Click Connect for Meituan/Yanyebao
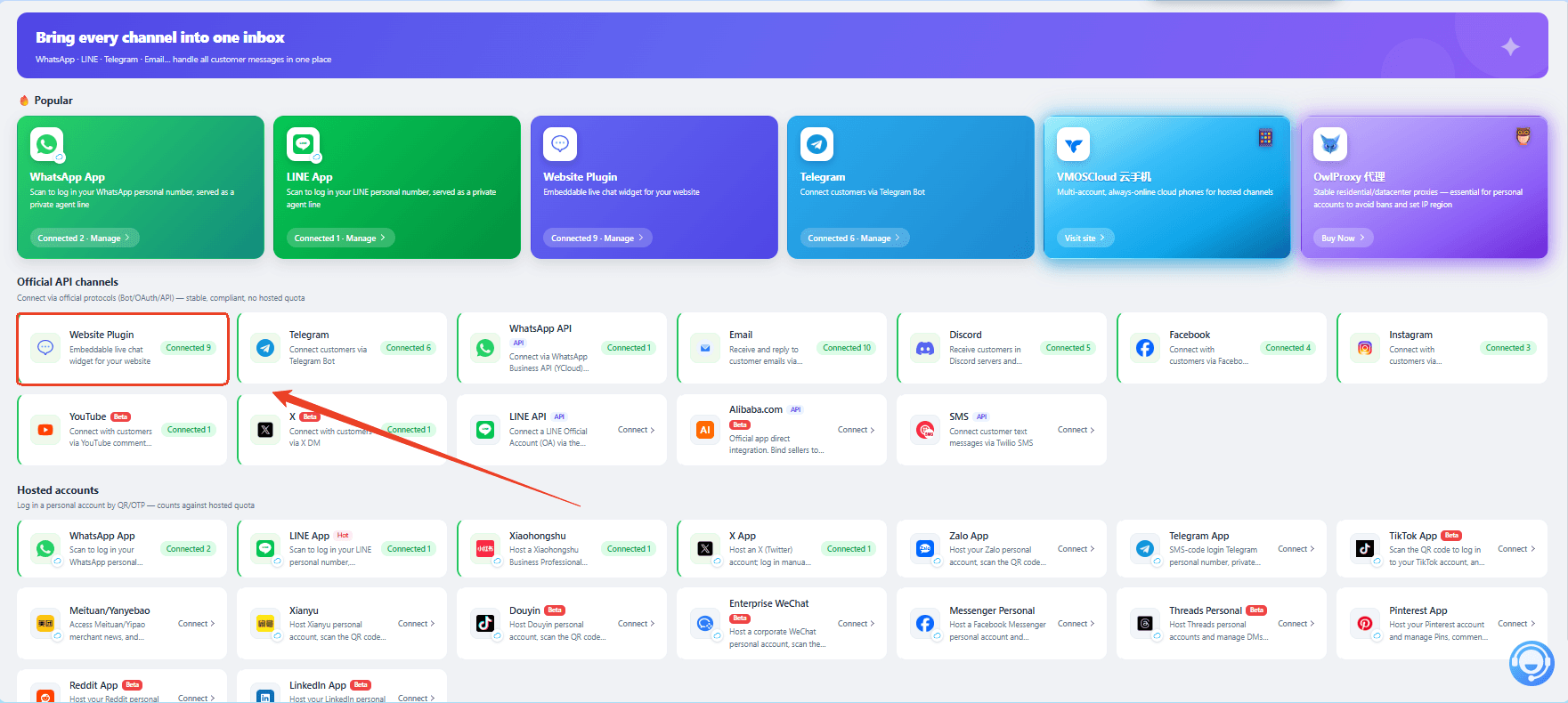 click(197, 624)
